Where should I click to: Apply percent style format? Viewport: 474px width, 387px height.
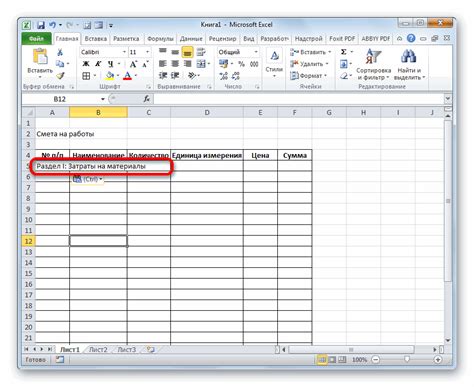[242, 64]
